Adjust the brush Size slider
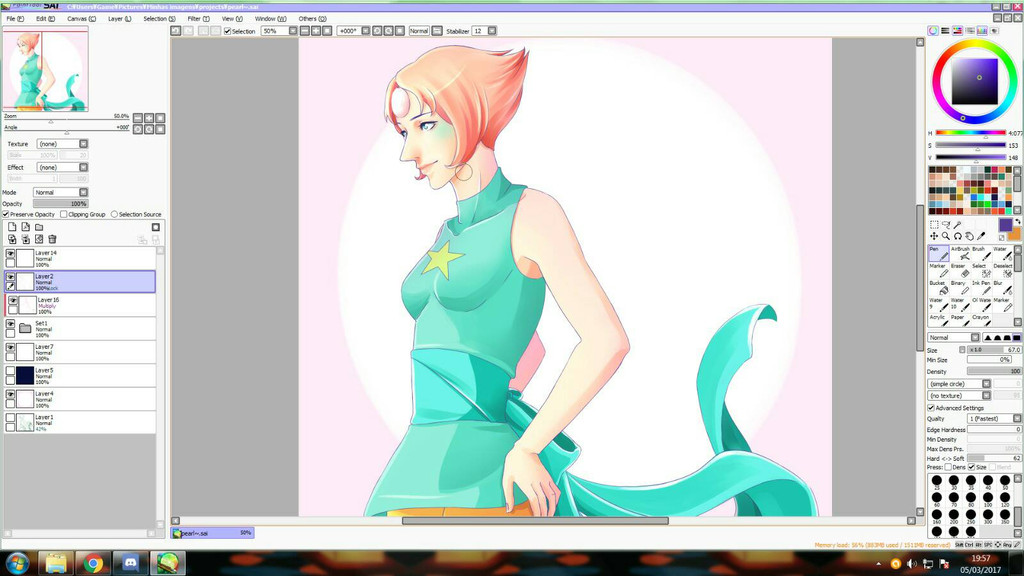Image resolution: width=1024 pixels, height=576 pixels. pyautogui.click(x=994, y=350)
